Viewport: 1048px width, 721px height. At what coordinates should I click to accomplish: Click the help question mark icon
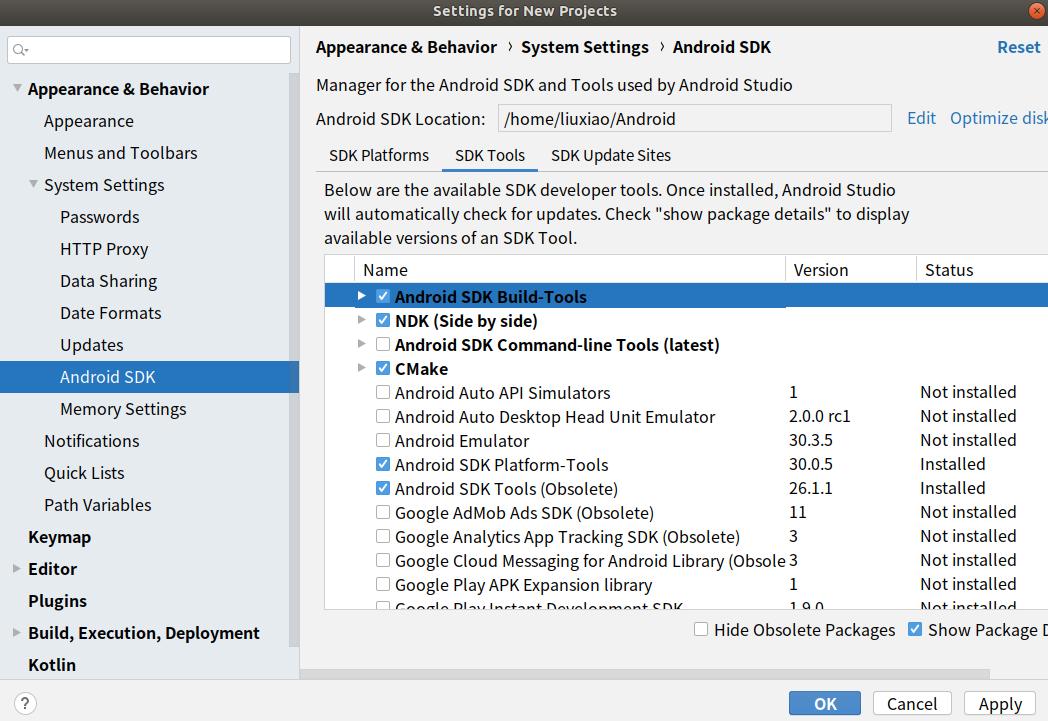[26, 703]
